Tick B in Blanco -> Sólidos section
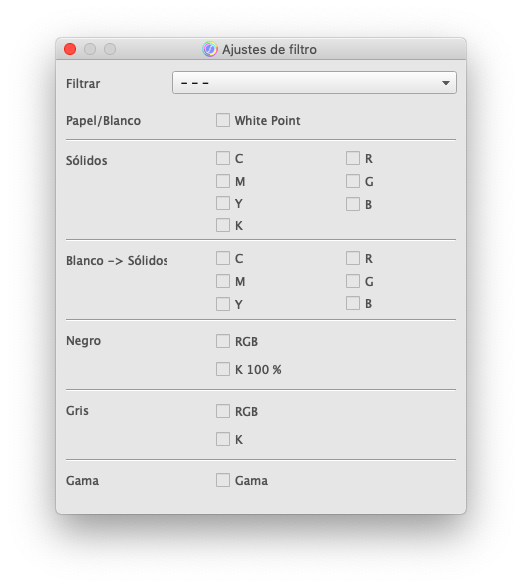 [x=353, y=303]
